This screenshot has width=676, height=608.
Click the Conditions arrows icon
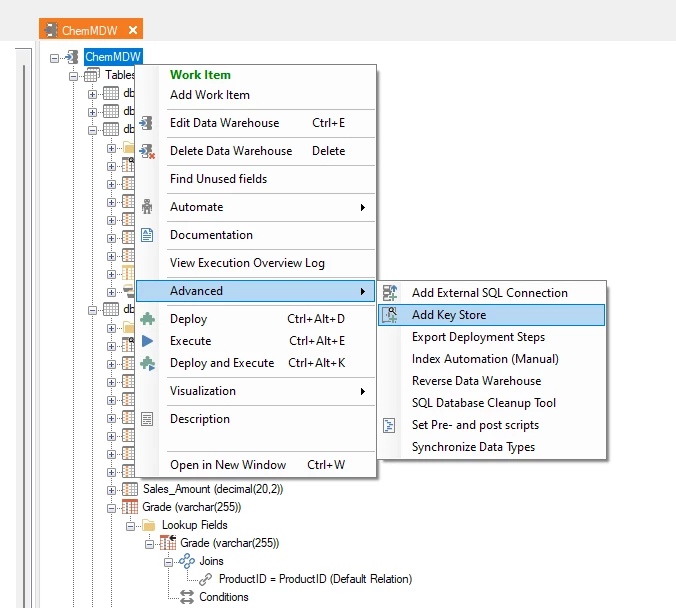point(187,597)
